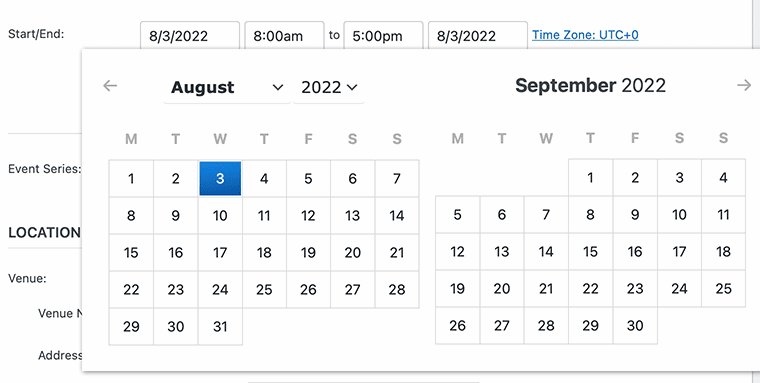Click the 8:00am start time field
The width and height of the screenshot is (760, 383).
click(285, 35)
